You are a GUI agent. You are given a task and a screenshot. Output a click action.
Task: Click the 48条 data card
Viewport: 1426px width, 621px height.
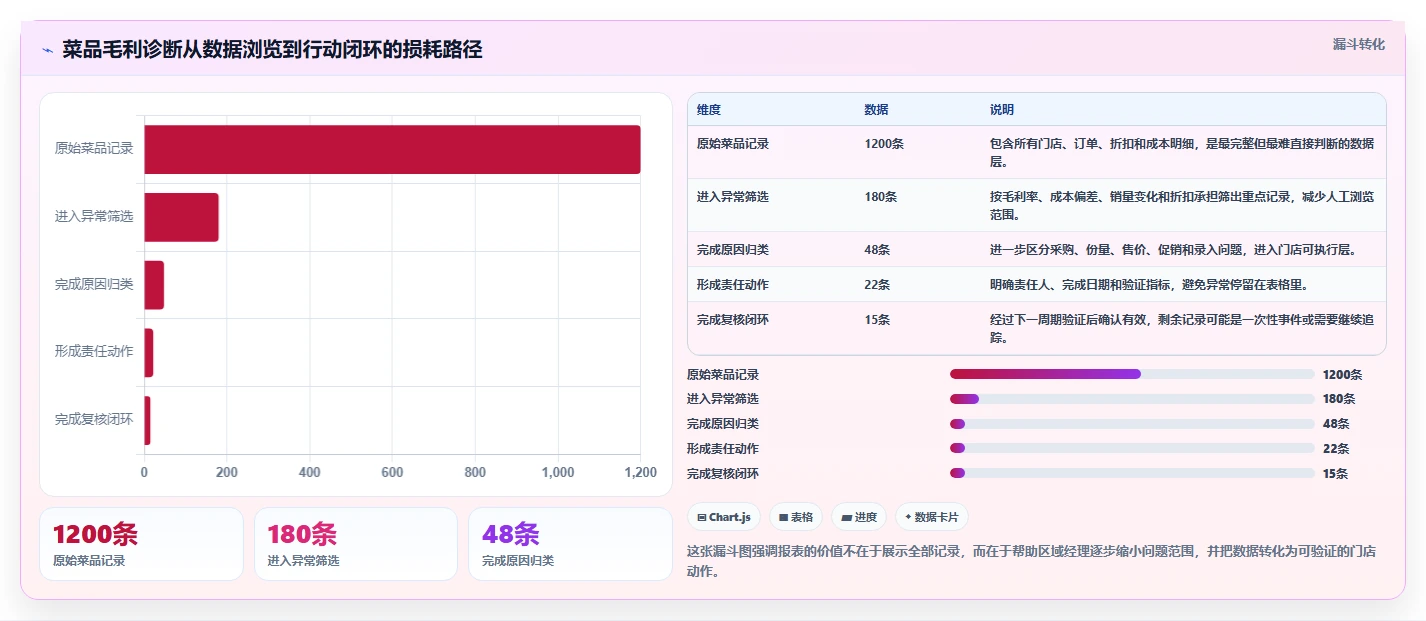[x=570, y=544]
